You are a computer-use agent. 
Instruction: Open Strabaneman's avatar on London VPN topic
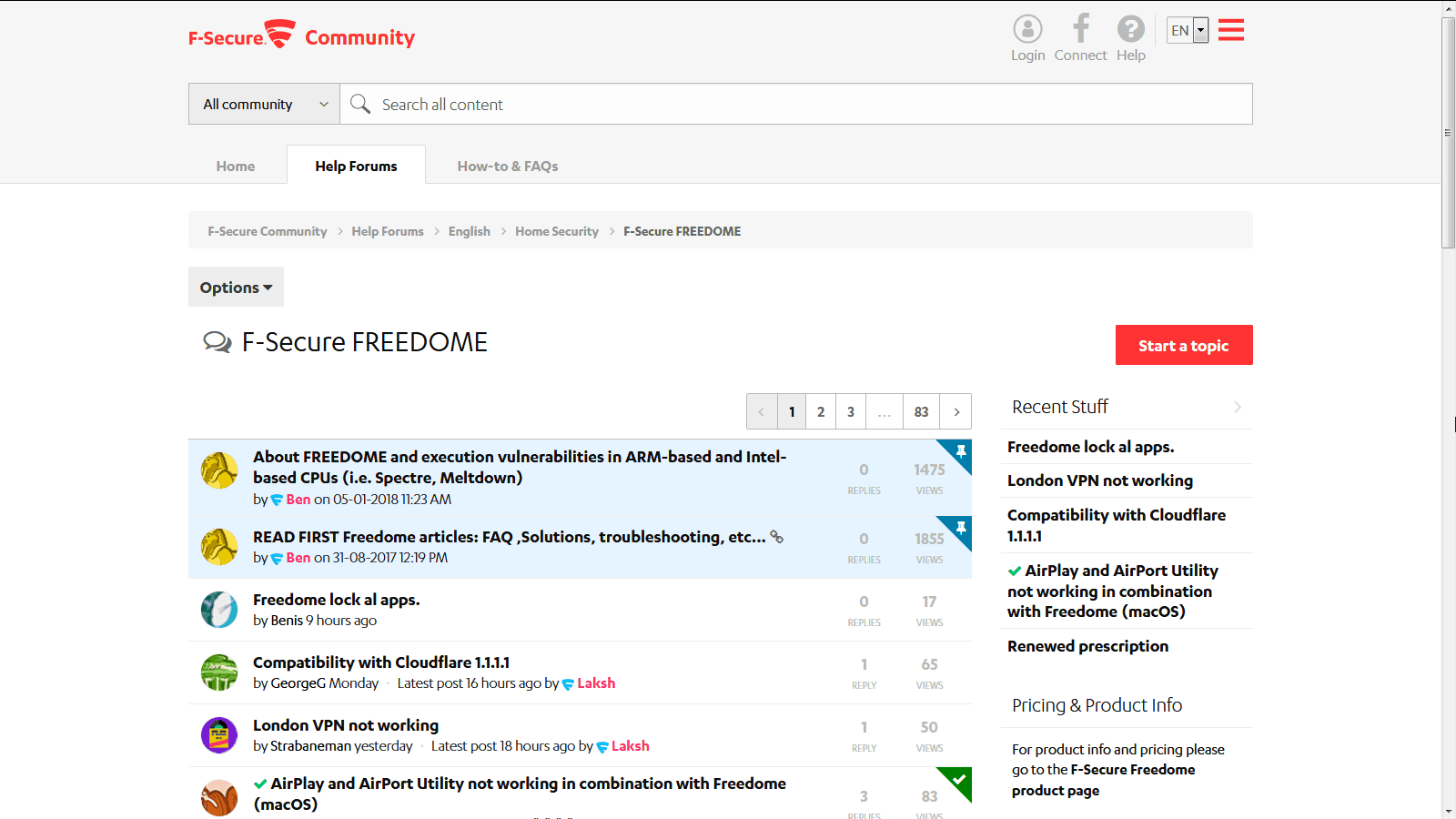tap(219, 735)
